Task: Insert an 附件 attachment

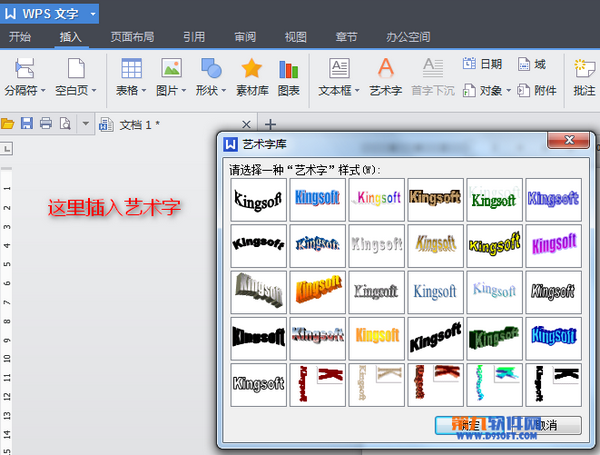Action: (536, 91)
